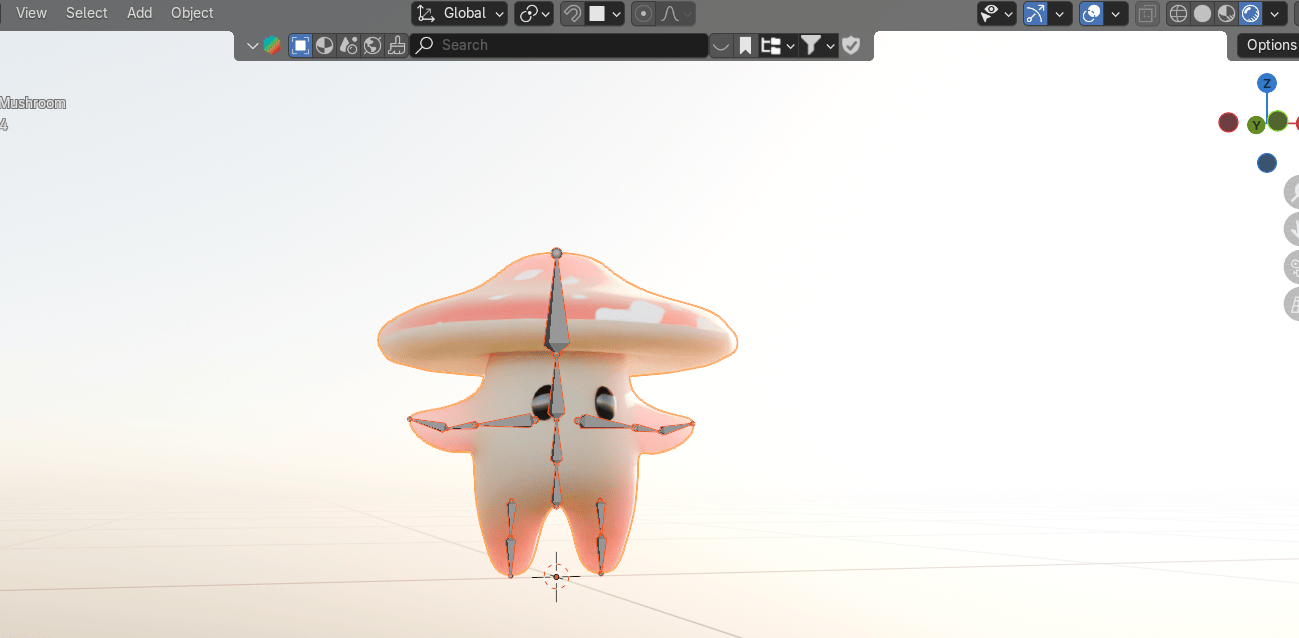Screen dimensions: 1299x638
Task: Open the Transform Orientation Global dropdown
Action: (460, 13)
